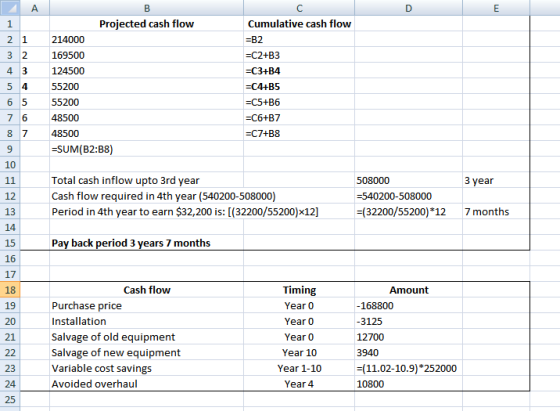Select cell B8 with 48500
The width and height of the screenshot is (560, 411).
pyautogui.click(x=146, y=133)
